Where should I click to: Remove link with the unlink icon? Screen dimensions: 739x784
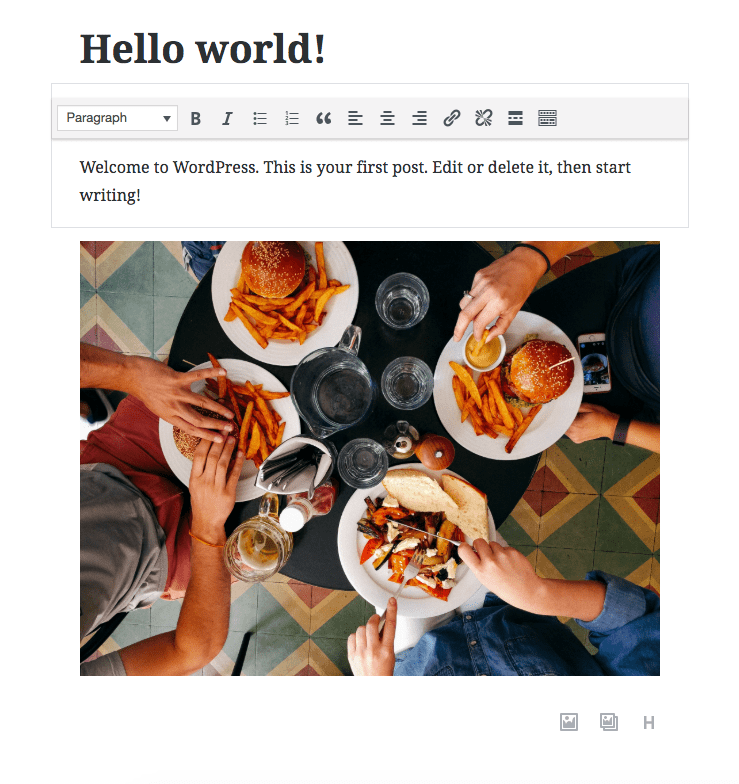[484, 118]
